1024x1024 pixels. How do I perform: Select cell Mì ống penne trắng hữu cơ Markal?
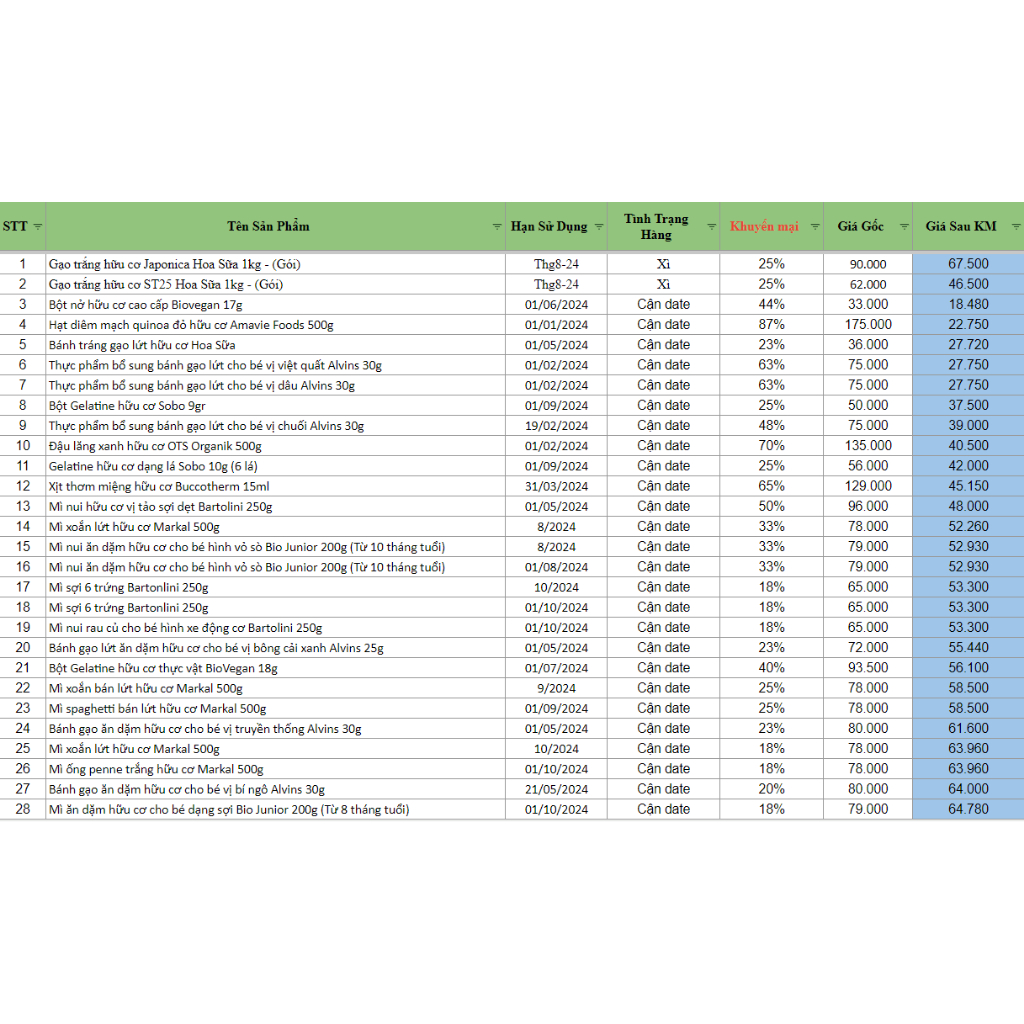point(276,769)
